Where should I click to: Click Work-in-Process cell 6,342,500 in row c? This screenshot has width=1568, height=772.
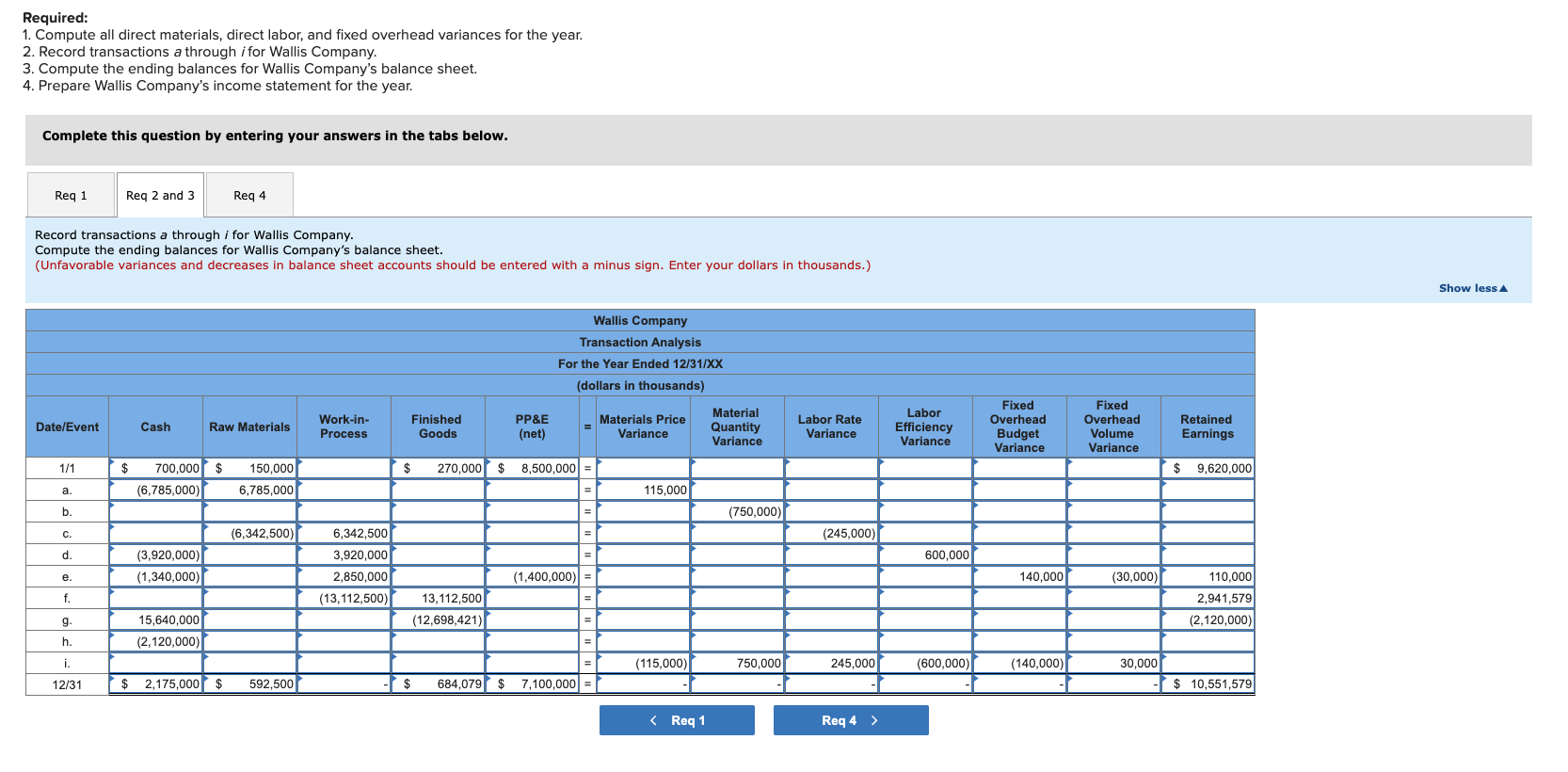(344, 533)
